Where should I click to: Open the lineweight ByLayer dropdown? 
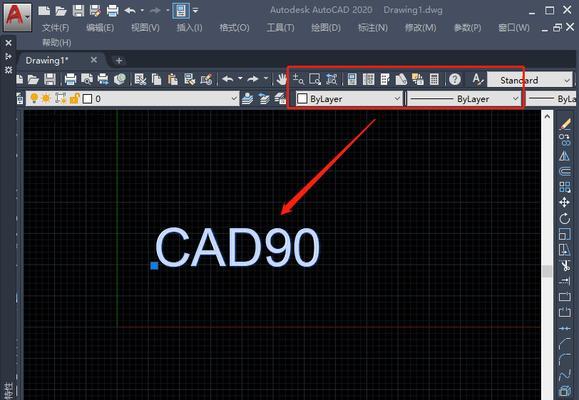pyautogui.click(x=551, y=99)
